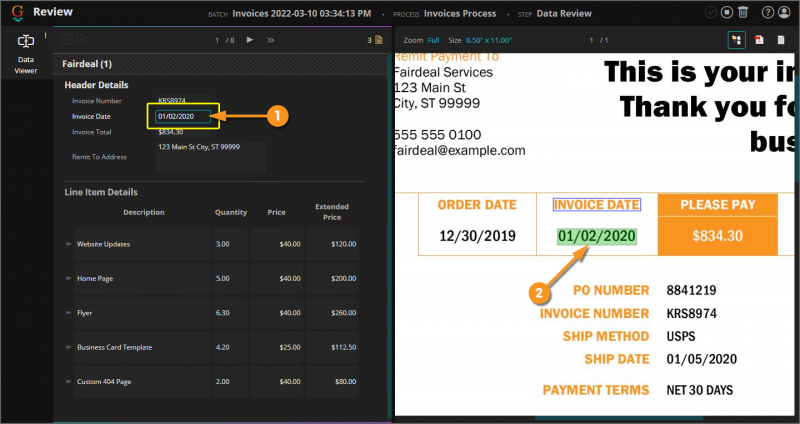Click the Business Card Template description cell
Viewport: 800px width, 424px height.
(x=142, y=347)
